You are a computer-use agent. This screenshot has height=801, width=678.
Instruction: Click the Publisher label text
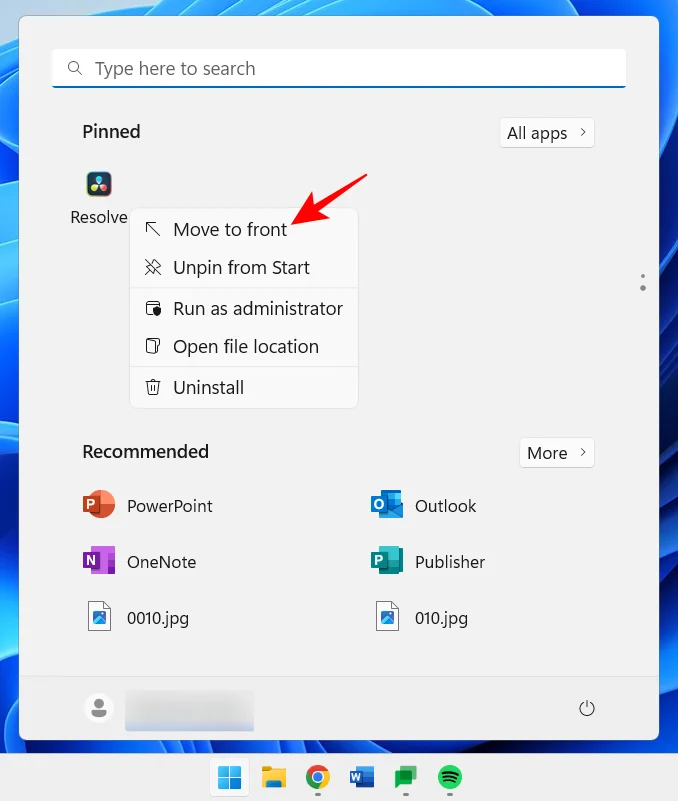click(450, 562)
